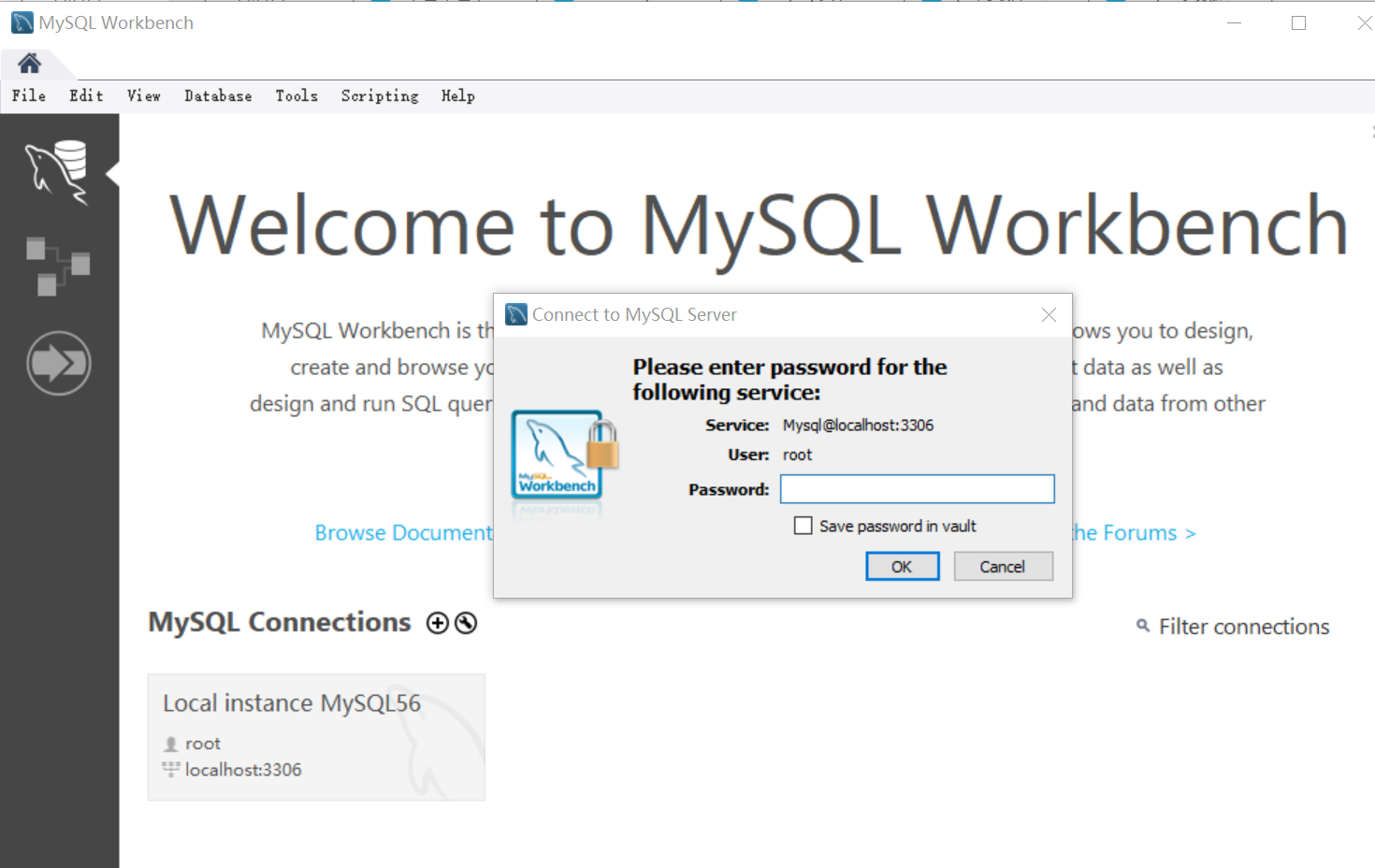The width and height of the screenshot is (1375, 868).
Task: Open the Migration arrow sidebar icon
Action: pyautogui.click(x=58, y=363)
